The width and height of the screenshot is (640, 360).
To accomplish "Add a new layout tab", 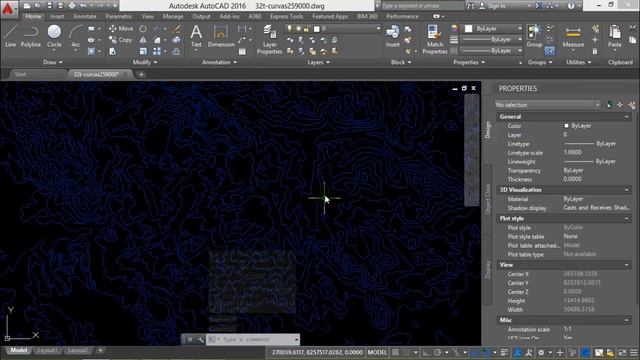I will tap(100, 350).
